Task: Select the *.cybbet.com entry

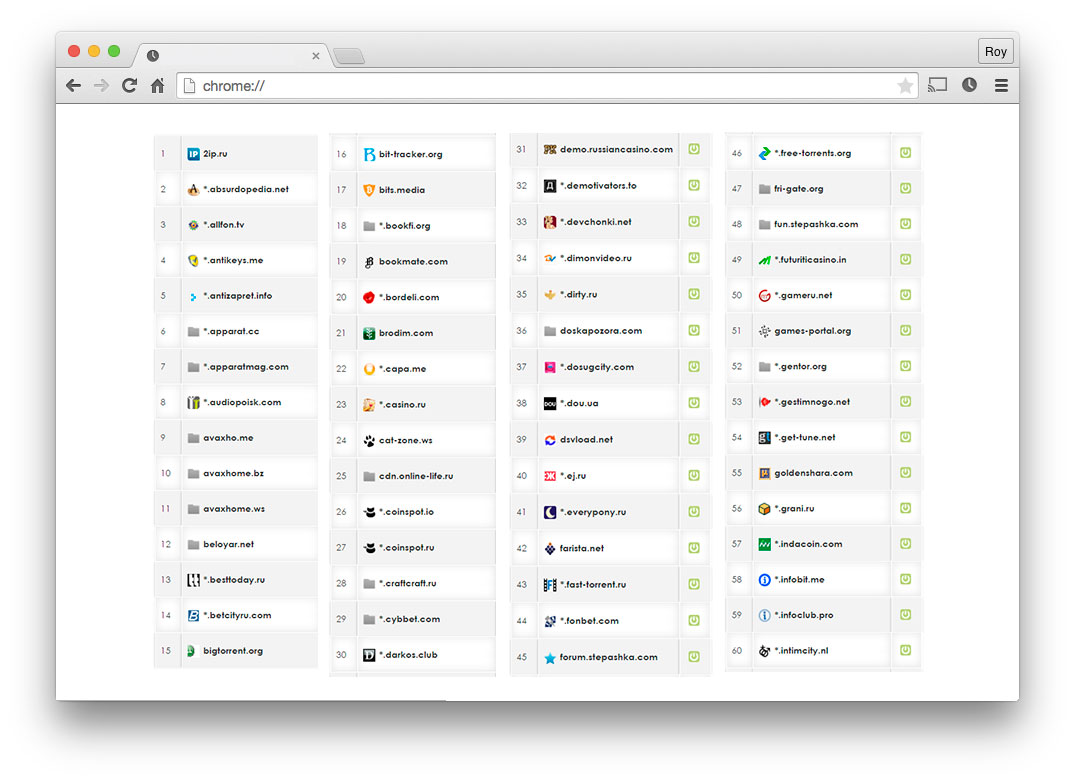Action: pyautogui.click(x=412, y=619)
